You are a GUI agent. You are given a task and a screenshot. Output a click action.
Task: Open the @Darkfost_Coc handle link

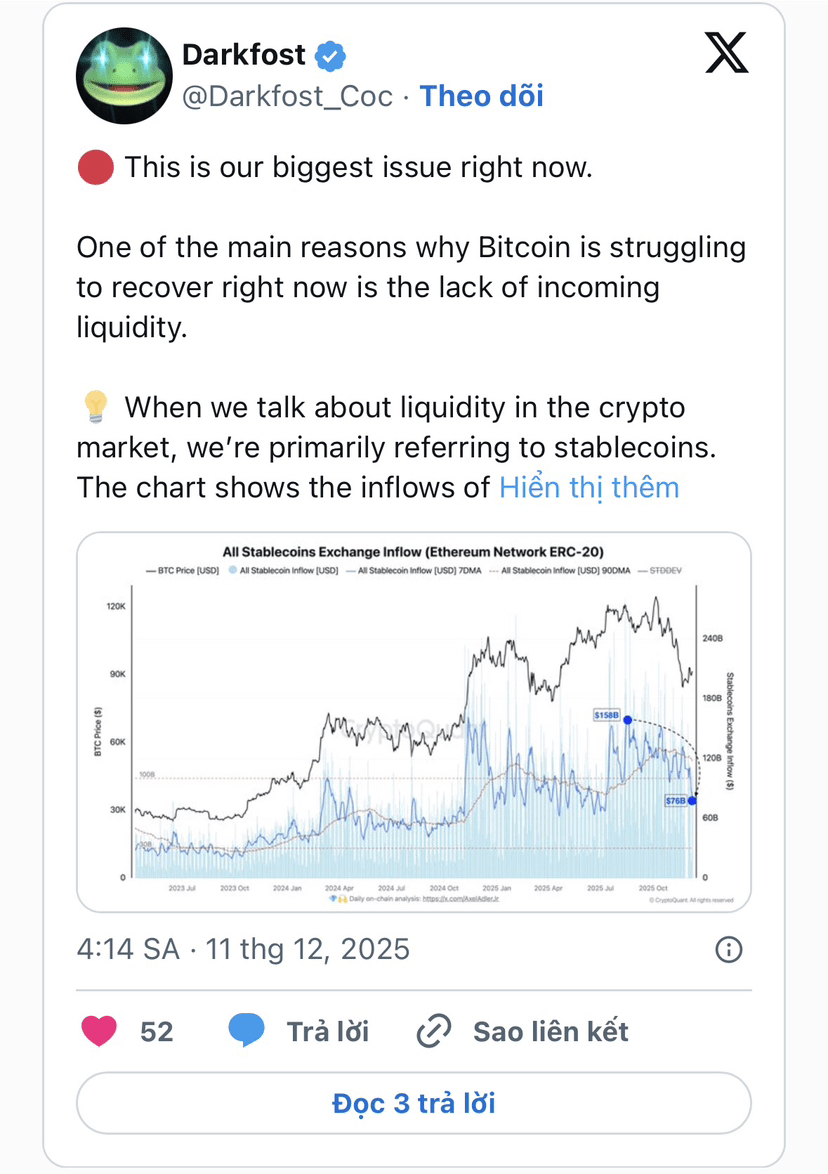[x=287, y=96]
